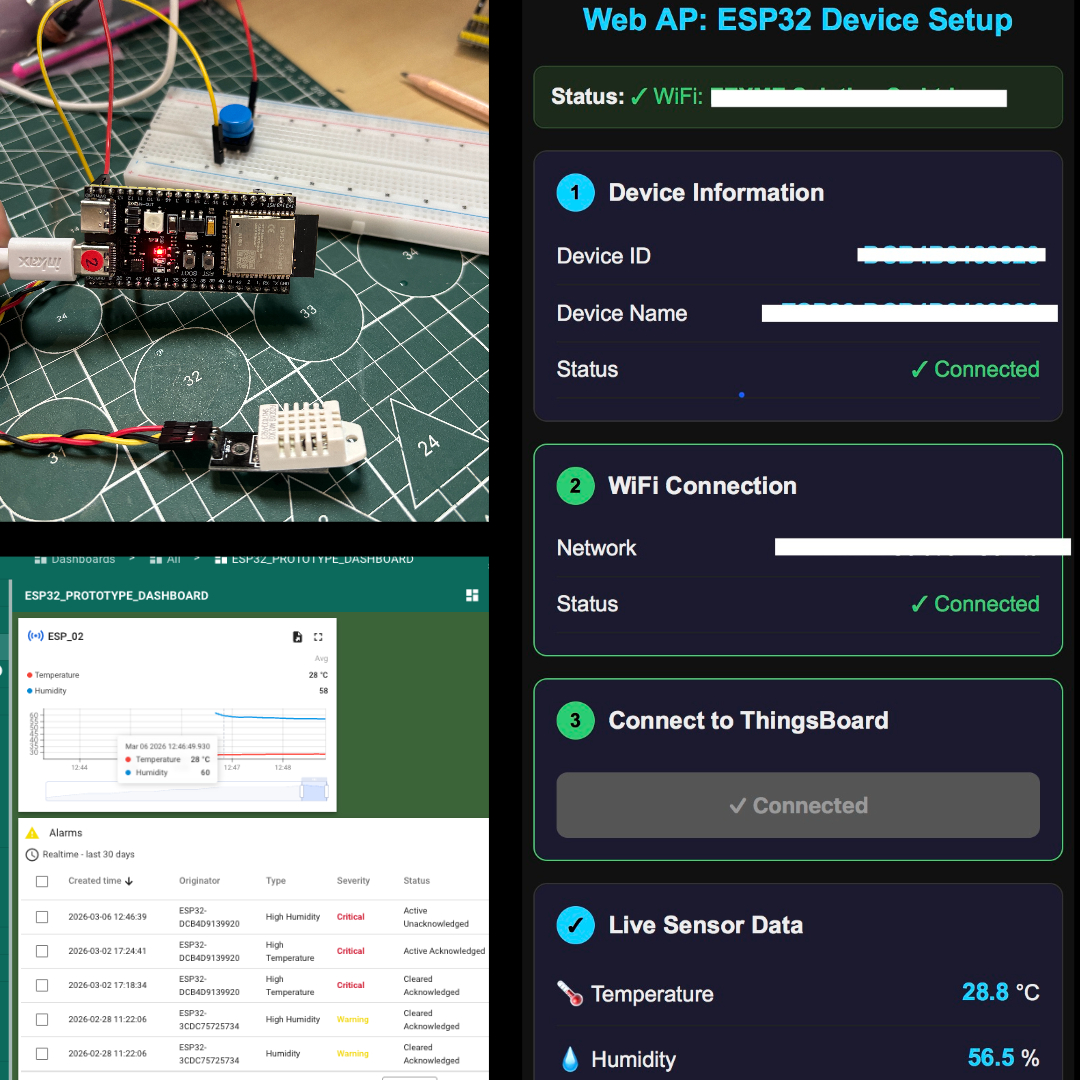Click the clock icon beside Realtime timewindow

(x=32, y=855)
